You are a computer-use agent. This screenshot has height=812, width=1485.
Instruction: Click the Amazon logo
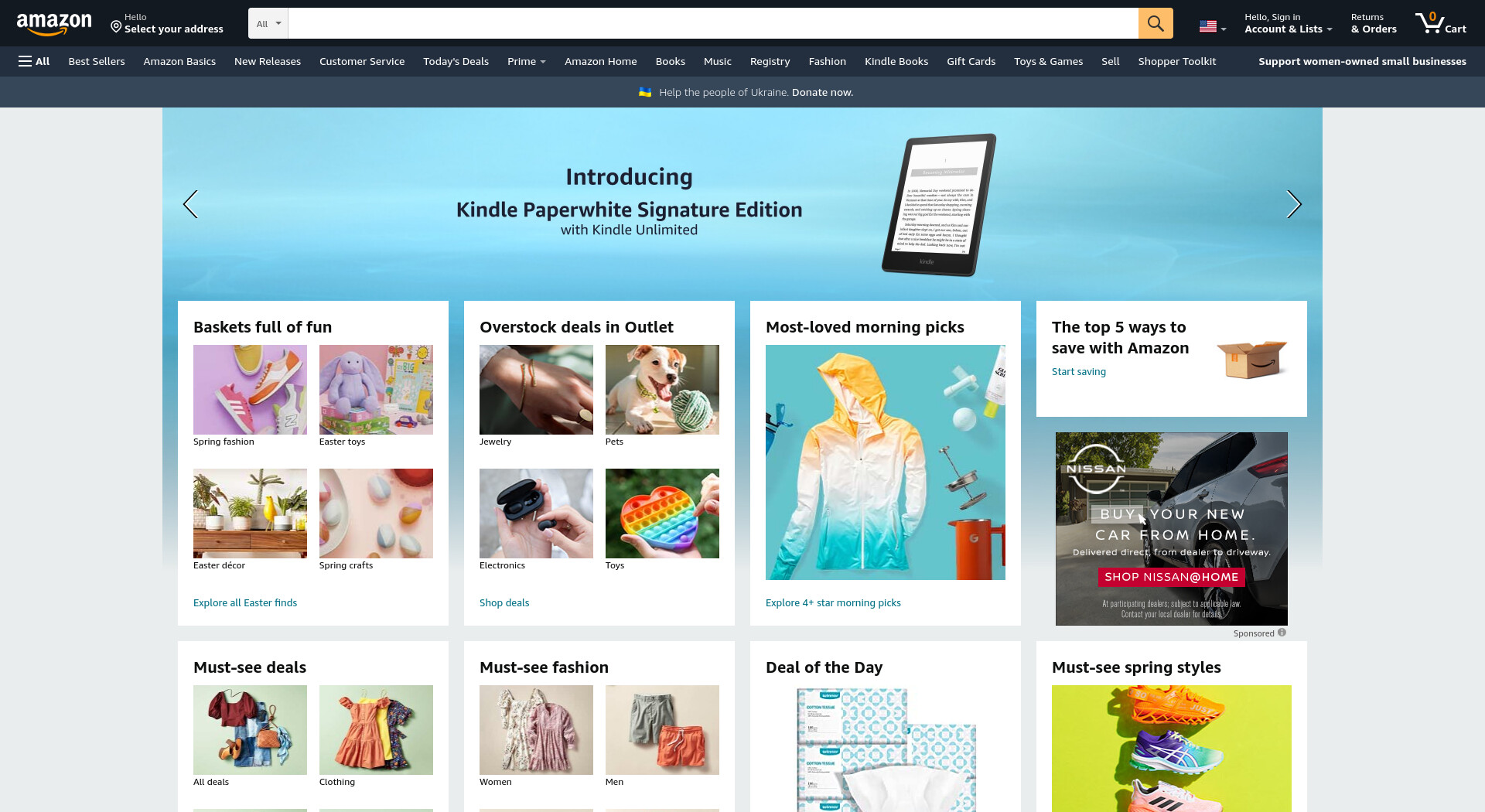point(54,24)
